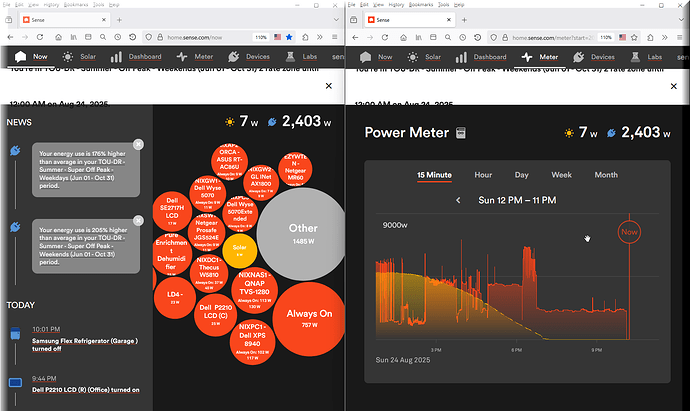Viewport: 690px width, 411px height.
Task: Select the Month range in Power Meter
Action: point(606,175)
